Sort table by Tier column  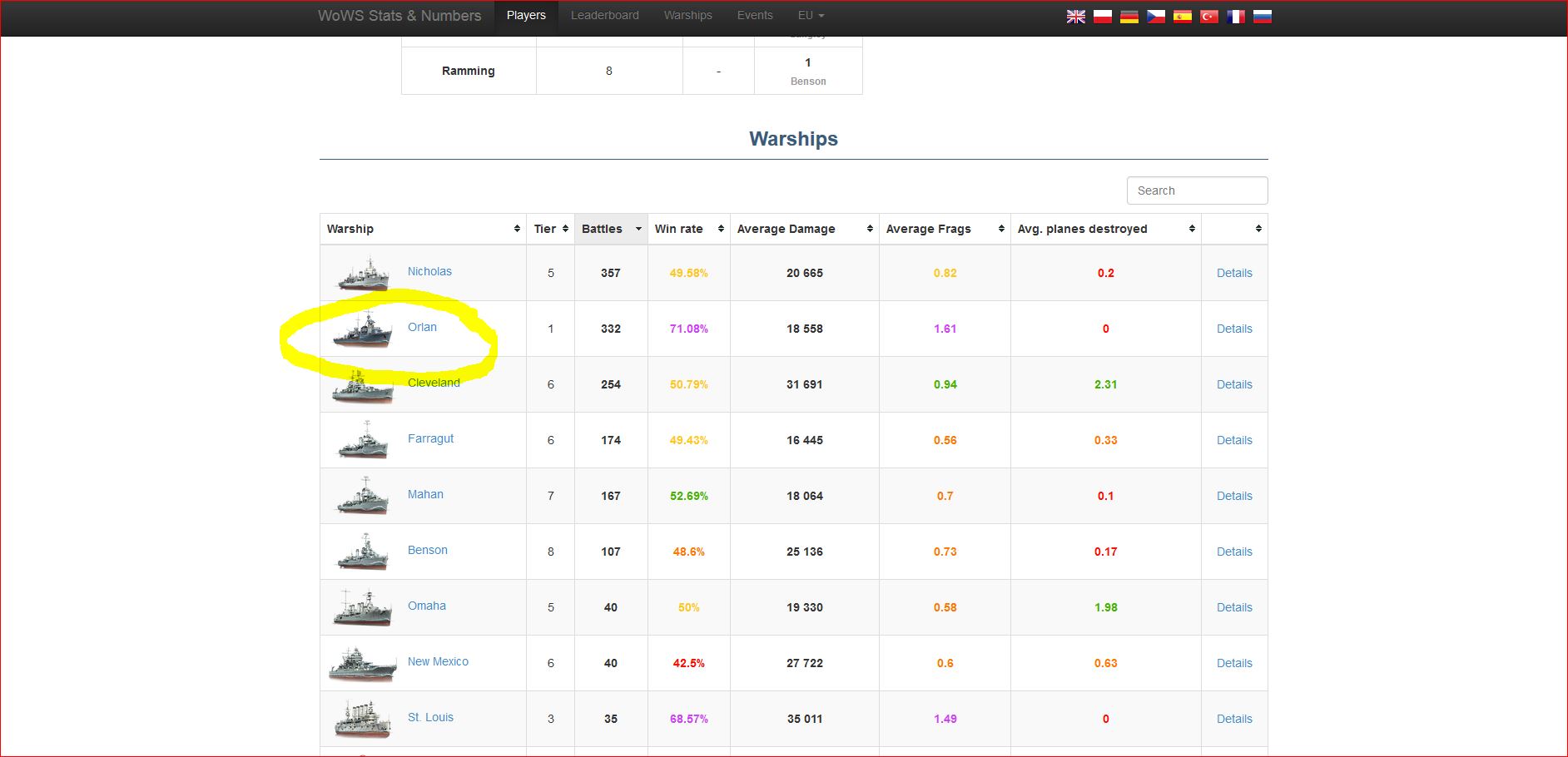pyautogui.click(x=550, y=229)
